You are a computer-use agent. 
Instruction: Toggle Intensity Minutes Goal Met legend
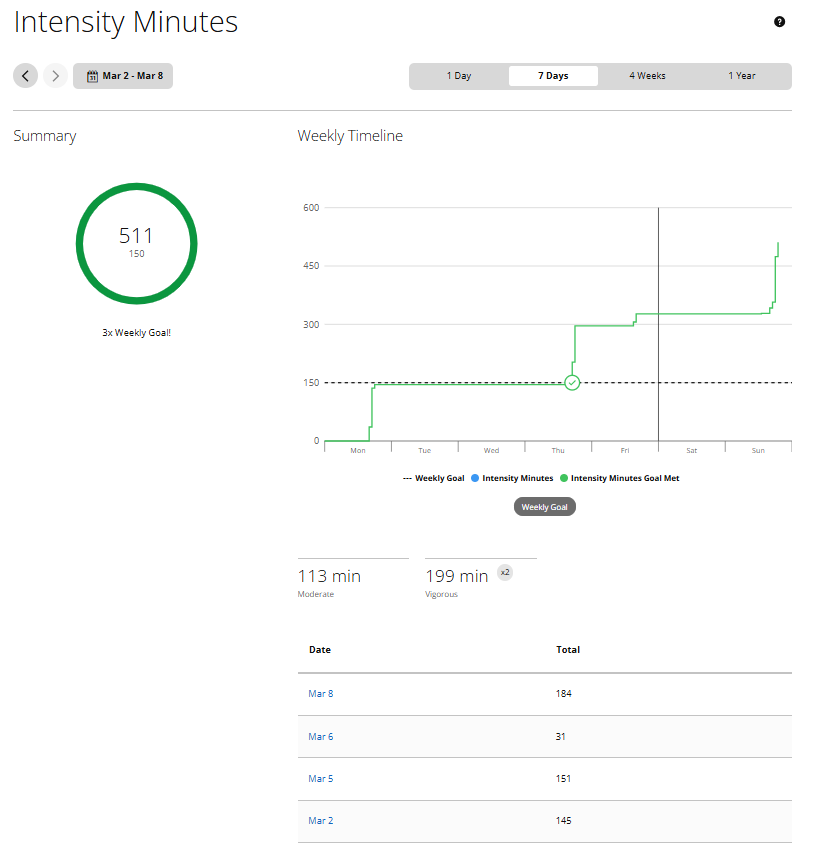point(619,479)
